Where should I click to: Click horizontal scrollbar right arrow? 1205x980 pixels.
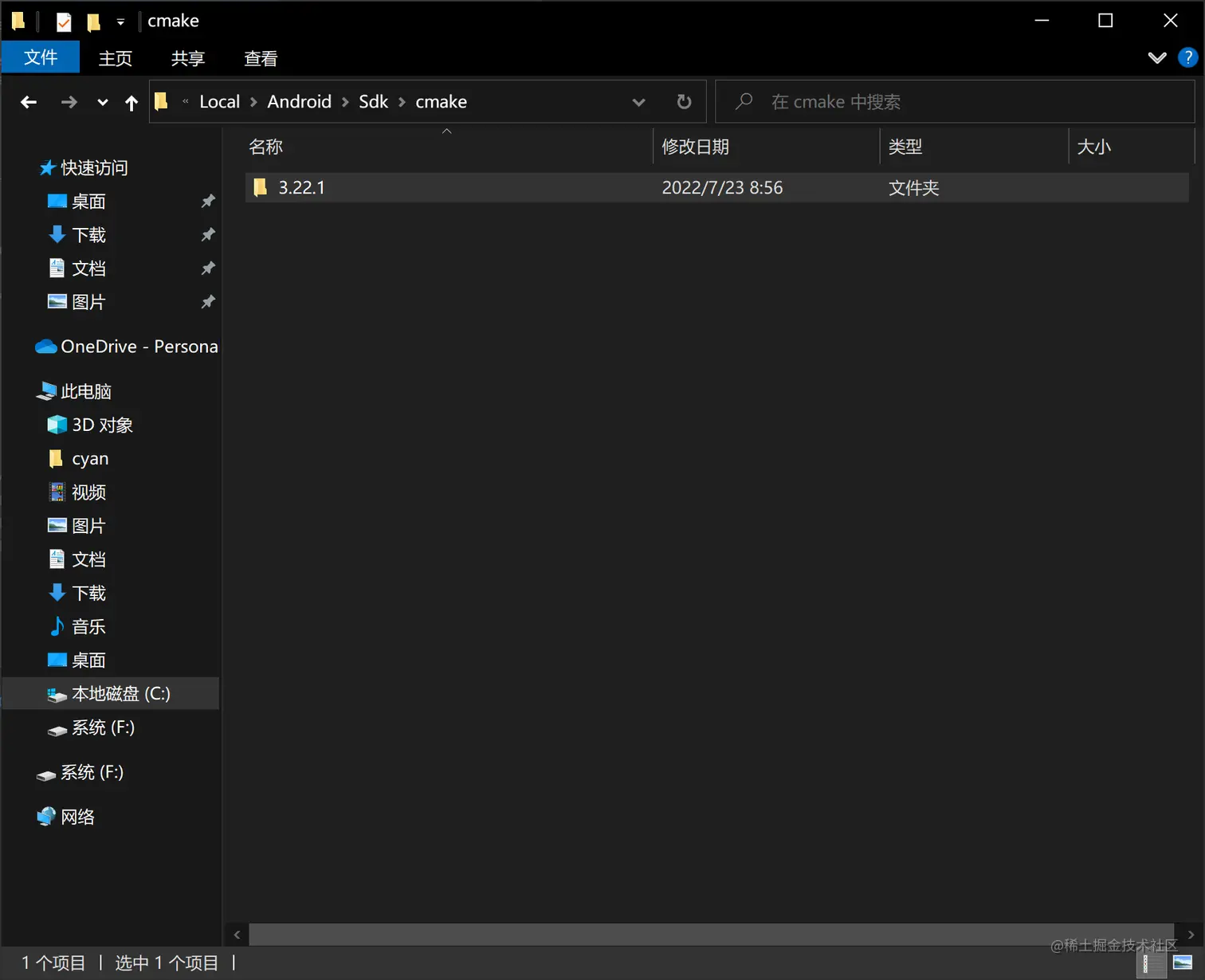coord(1191,935)
